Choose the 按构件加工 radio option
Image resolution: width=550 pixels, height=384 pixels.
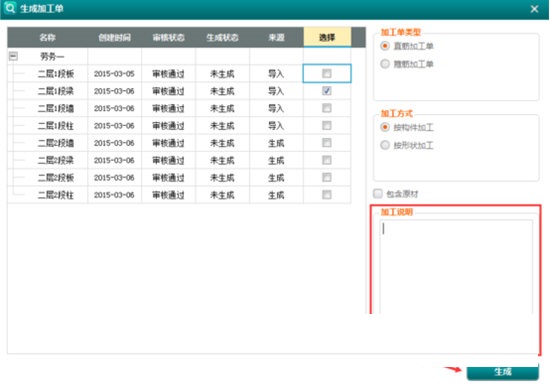385,127
